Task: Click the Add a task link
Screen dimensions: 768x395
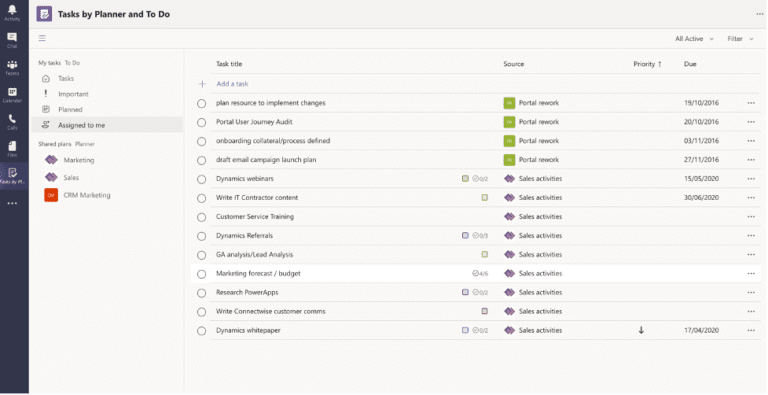Action: (x=232, y=84)
